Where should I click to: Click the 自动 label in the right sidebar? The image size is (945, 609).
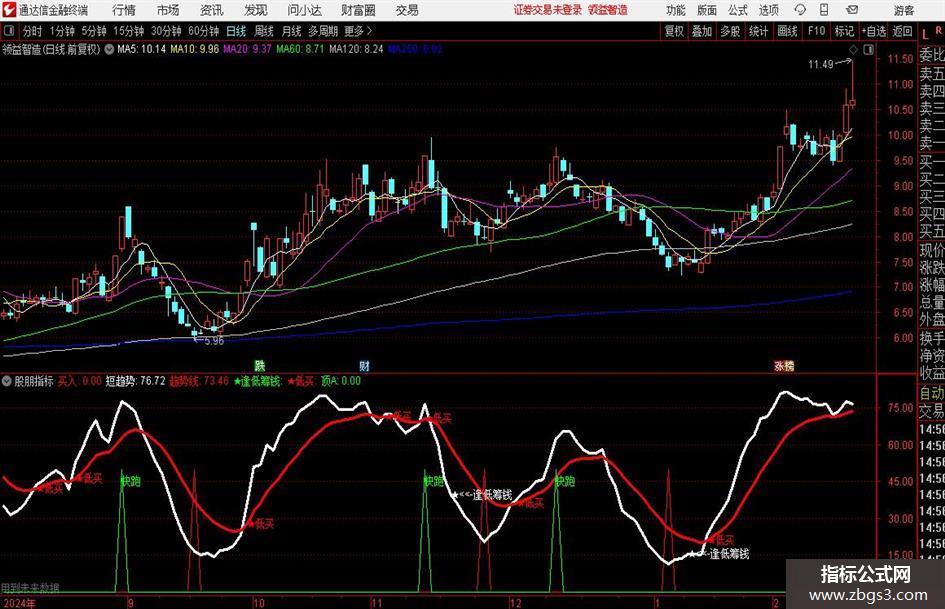point(932,393)
